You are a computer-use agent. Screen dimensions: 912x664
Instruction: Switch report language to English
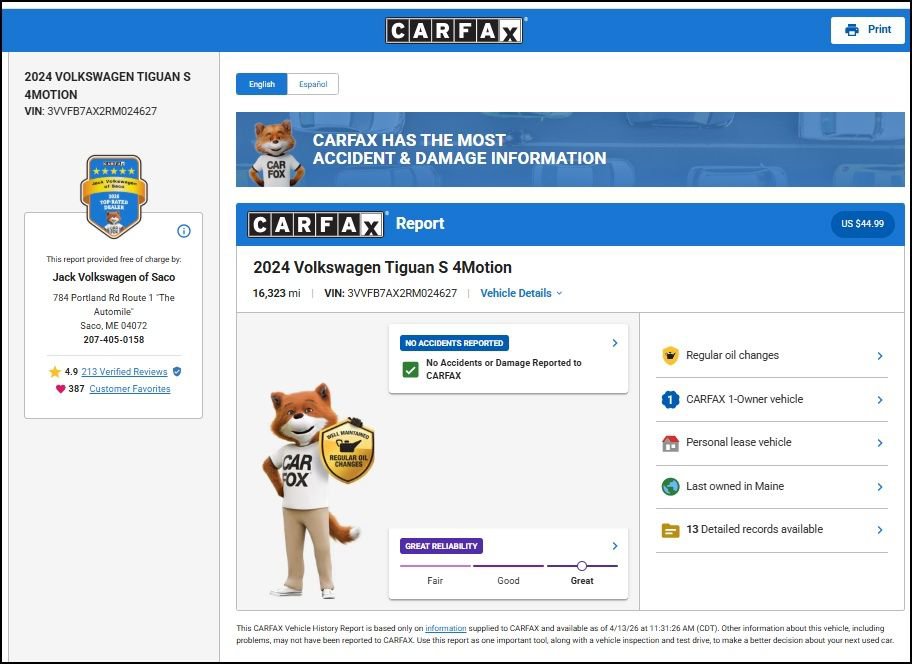(x=262, y=84)
